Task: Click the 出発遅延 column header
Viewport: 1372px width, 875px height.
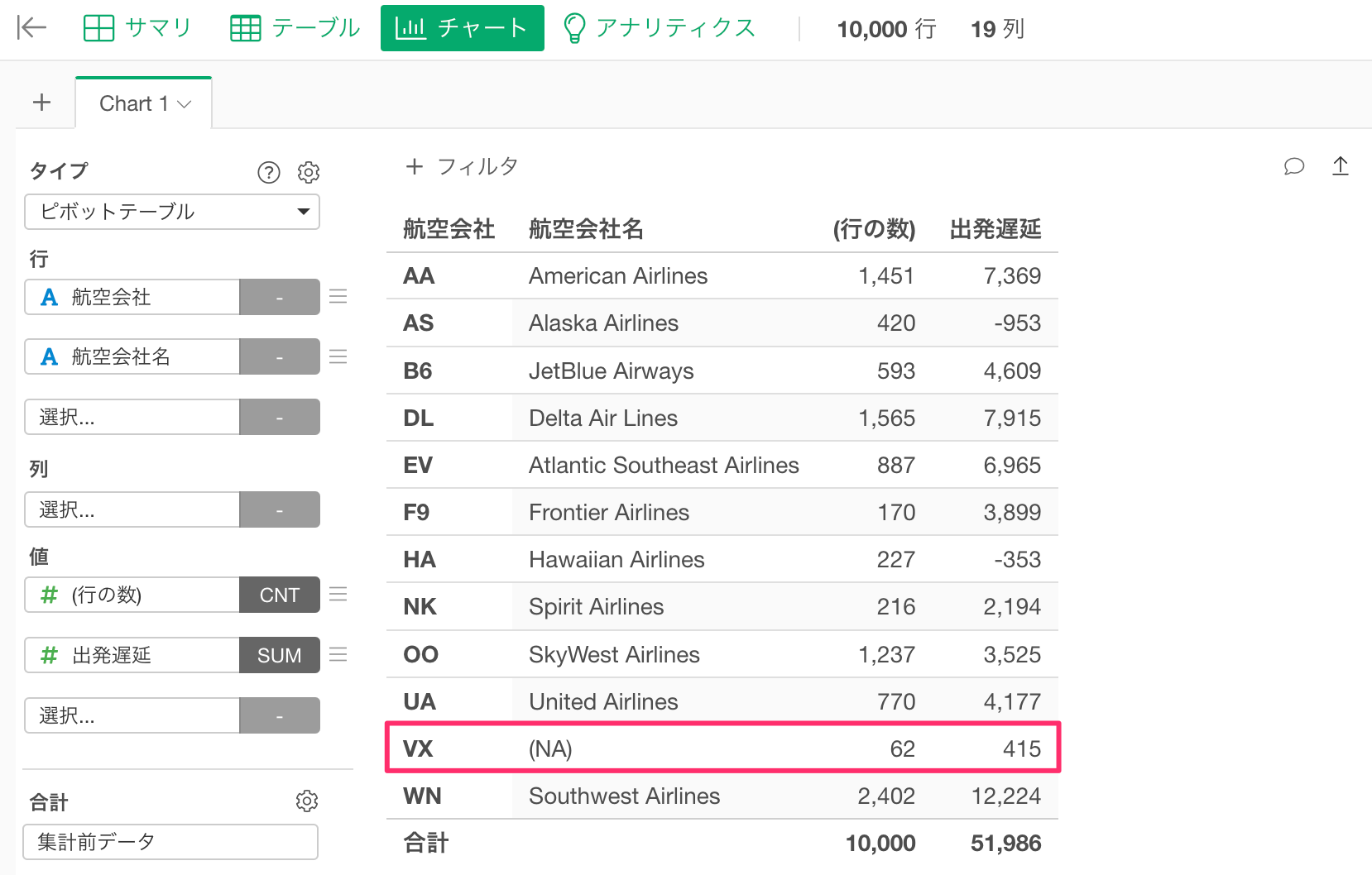Action: click(x=995, y=229)
